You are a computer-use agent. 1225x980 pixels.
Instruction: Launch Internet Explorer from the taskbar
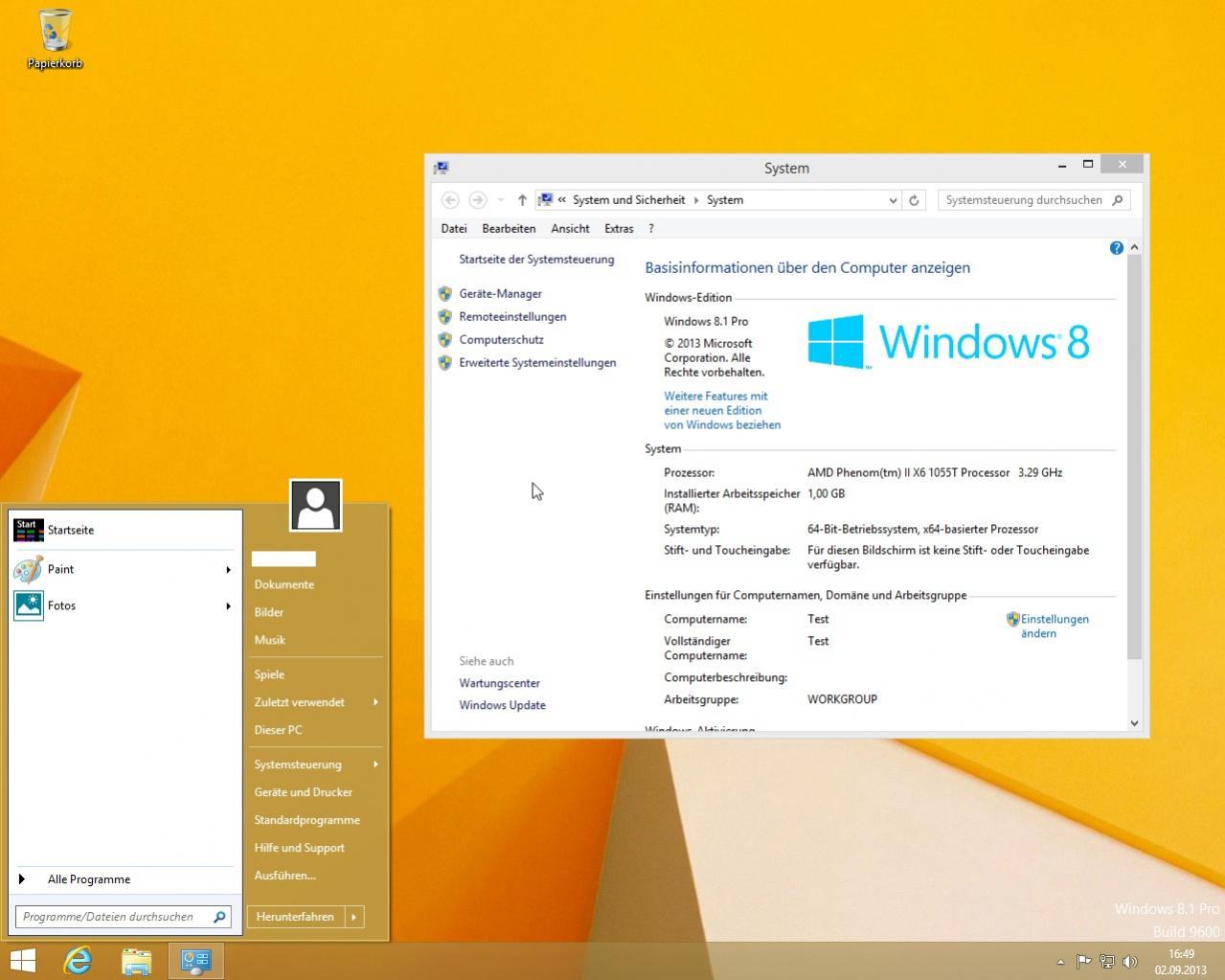pos(78,961)
